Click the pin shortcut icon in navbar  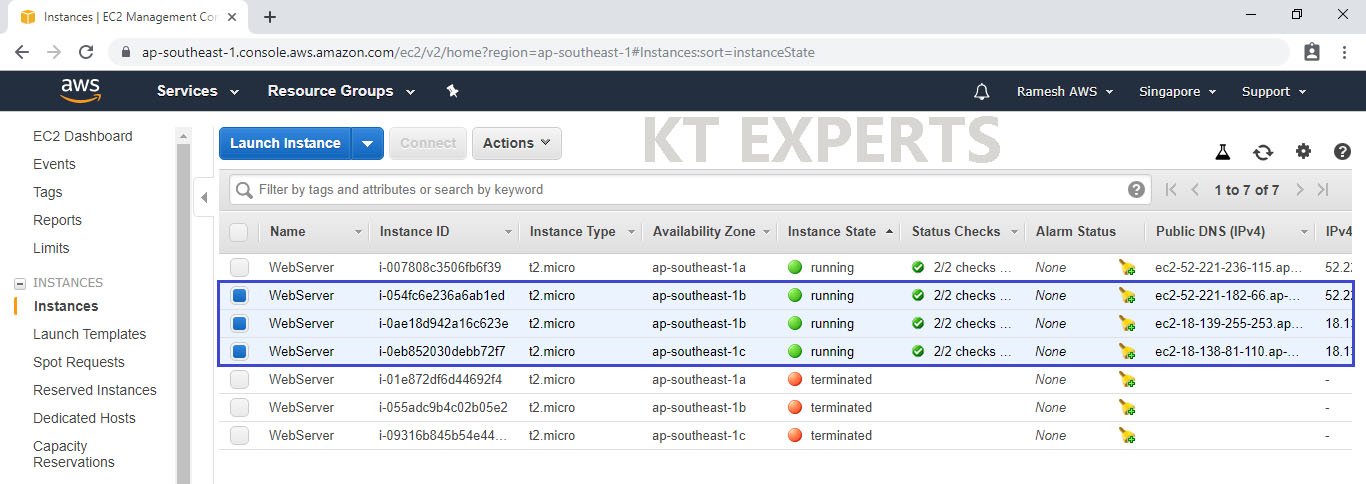(x=452, y=91)
